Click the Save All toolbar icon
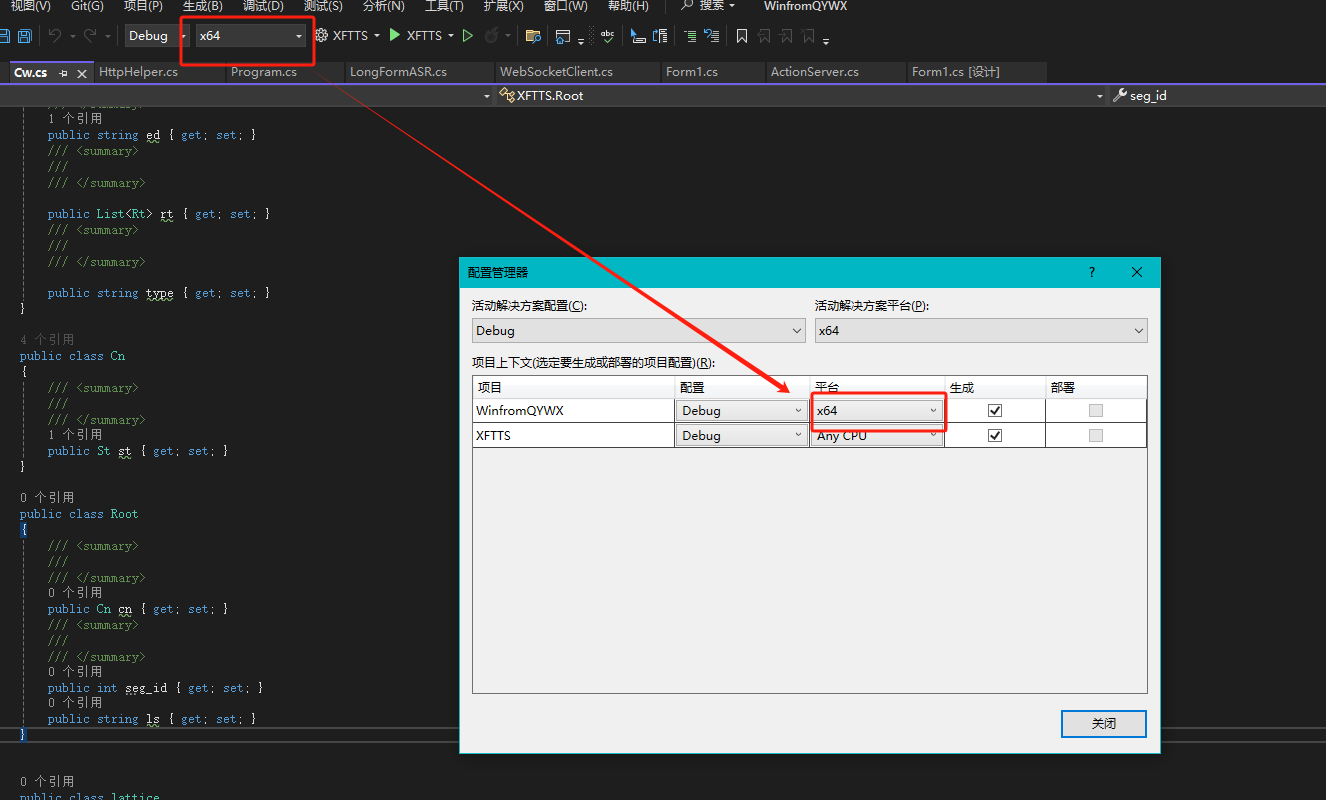The image size is (1326, 800). [24, 36]
